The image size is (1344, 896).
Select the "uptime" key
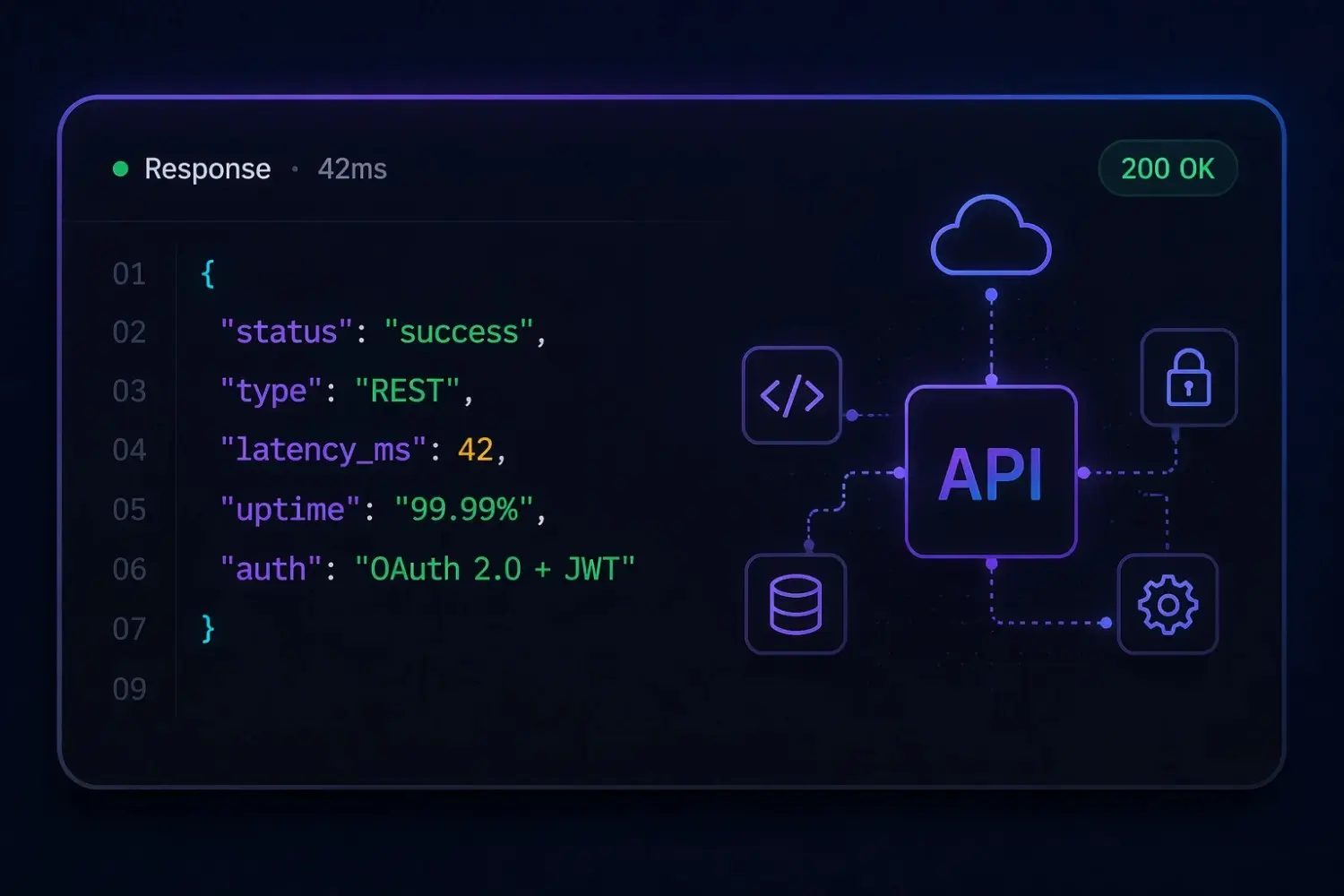coord(290,510)
